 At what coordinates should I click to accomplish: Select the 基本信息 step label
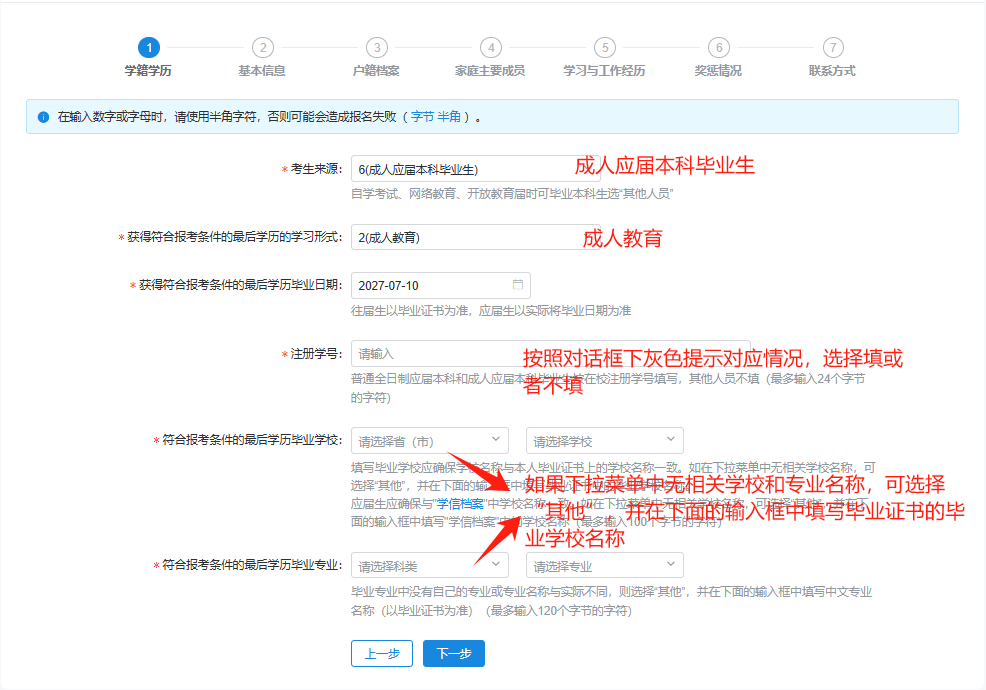[262, 70]
